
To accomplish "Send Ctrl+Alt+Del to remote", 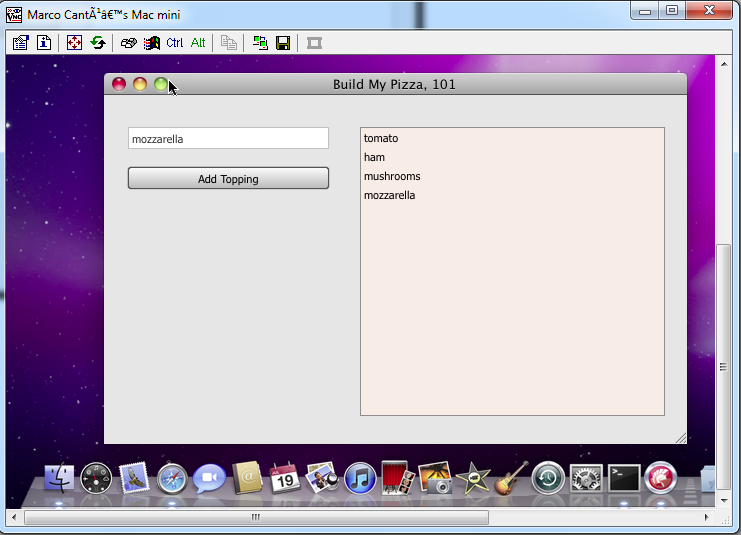I will 129,43.
